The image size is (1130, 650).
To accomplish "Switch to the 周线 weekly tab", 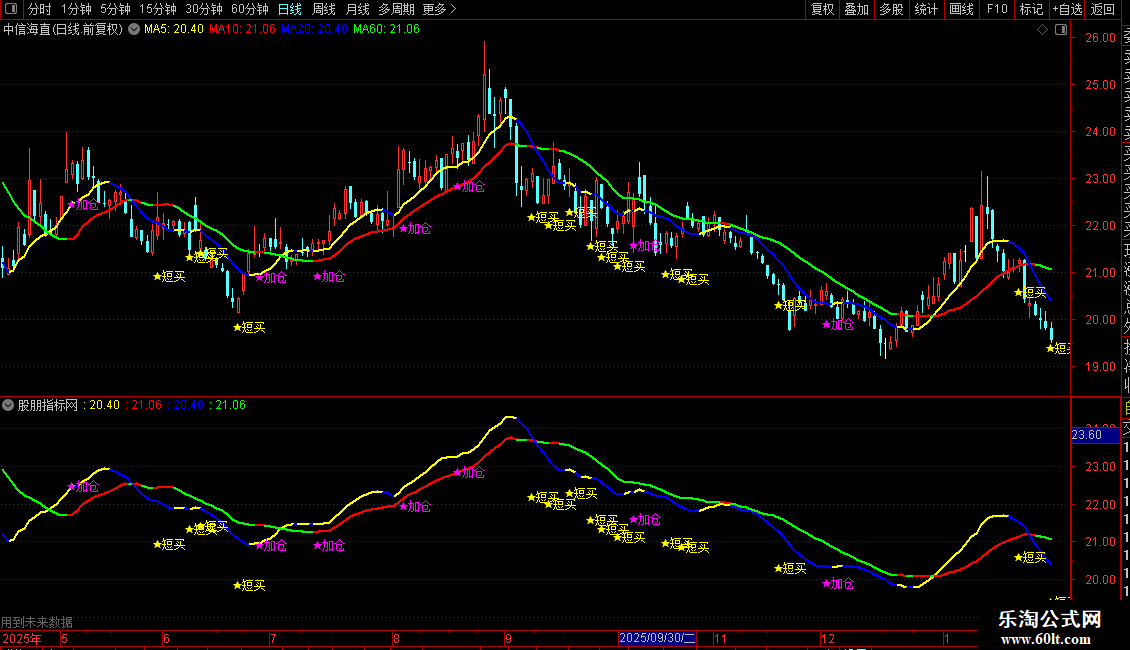I will 324,9.
